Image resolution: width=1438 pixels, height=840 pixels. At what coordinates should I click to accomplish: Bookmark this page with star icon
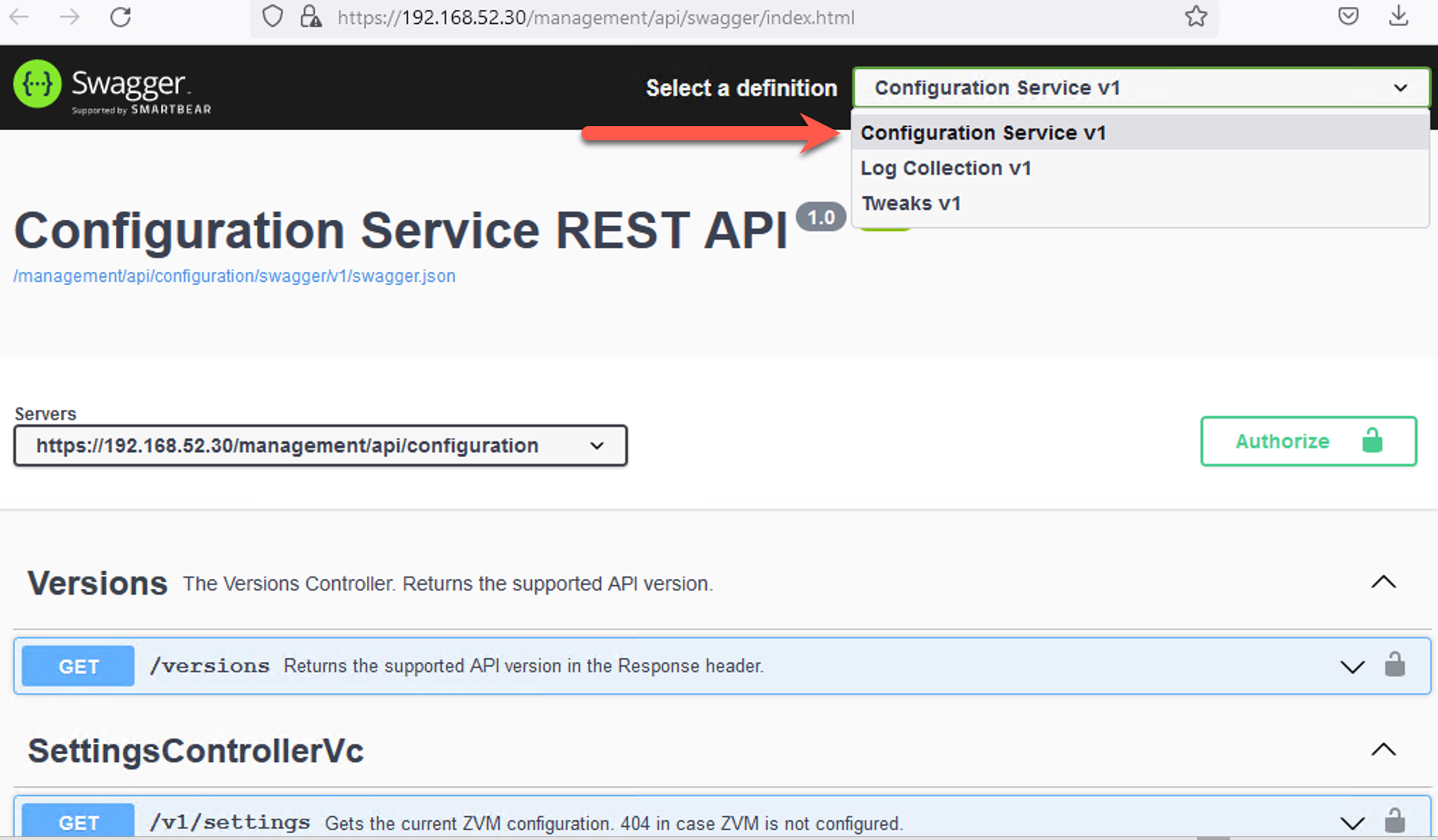pos(1196,17)
